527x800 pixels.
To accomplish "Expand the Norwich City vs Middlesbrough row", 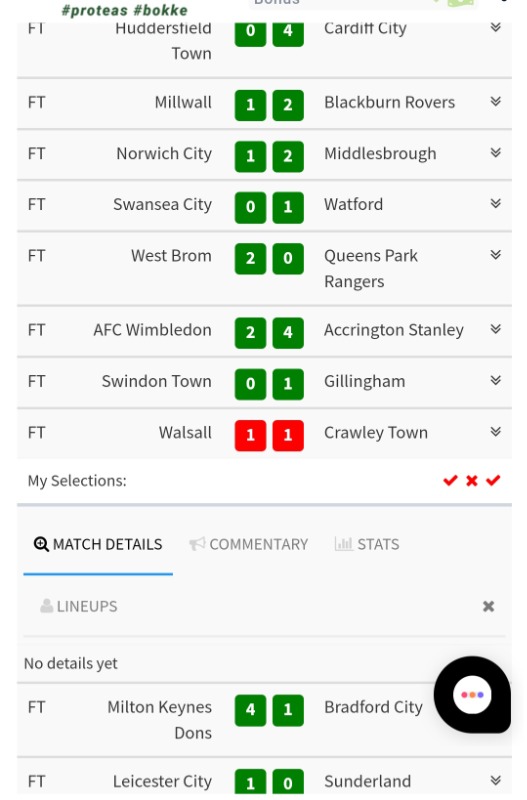I will 495,153.
